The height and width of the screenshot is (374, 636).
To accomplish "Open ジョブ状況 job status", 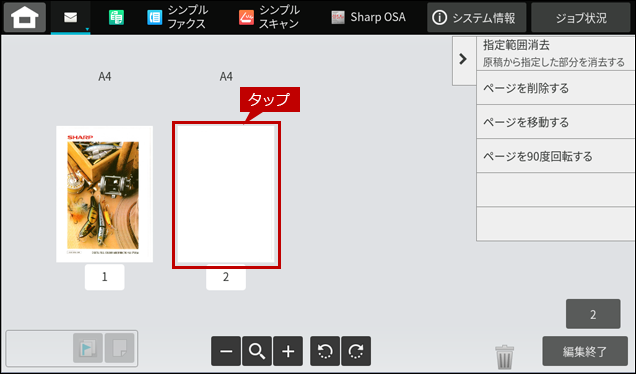I will [x=581, y=17].
